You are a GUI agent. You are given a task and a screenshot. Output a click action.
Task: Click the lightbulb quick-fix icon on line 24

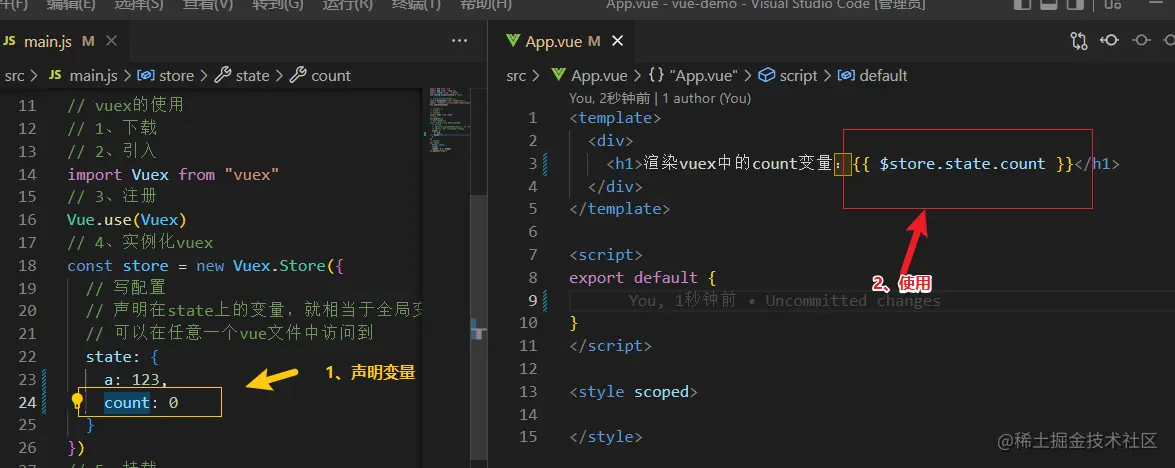tap(76, 401)
